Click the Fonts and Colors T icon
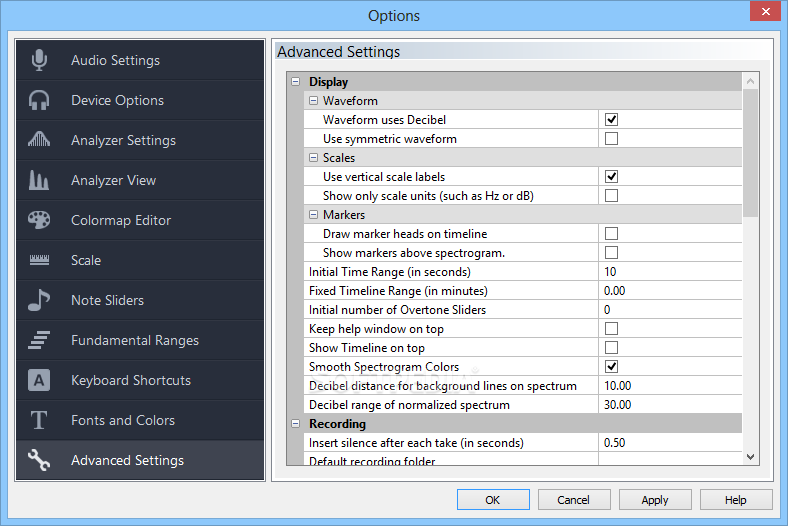 tap(40, 420)
